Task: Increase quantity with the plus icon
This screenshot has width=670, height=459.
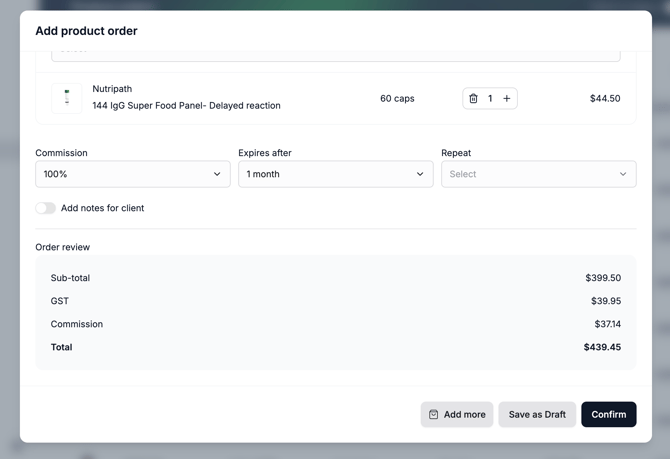Action: (506, 98)
